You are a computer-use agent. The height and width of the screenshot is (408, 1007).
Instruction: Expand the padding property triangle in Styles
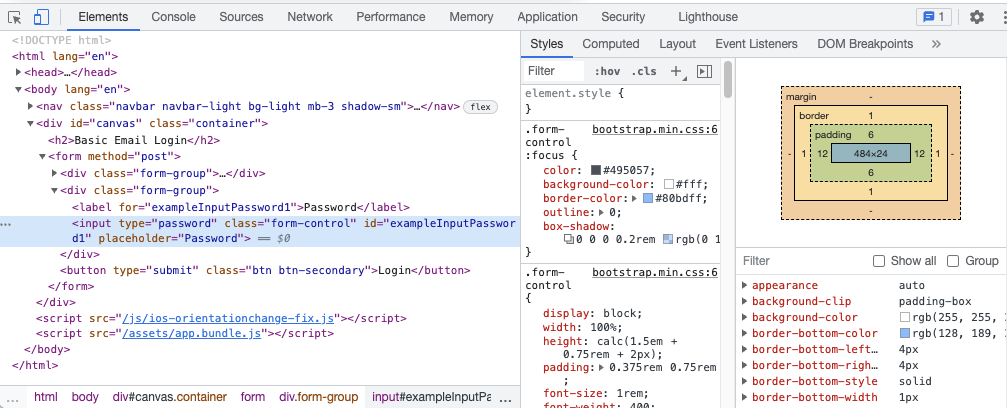click(601, 368)
